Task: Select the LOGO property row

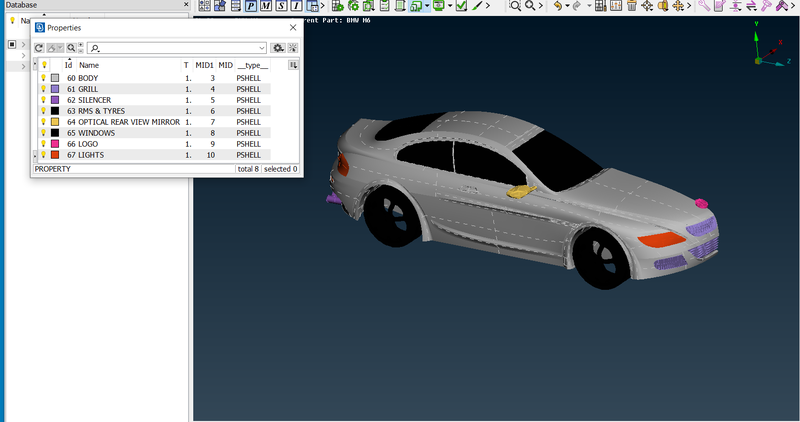Action: [155, 144]
